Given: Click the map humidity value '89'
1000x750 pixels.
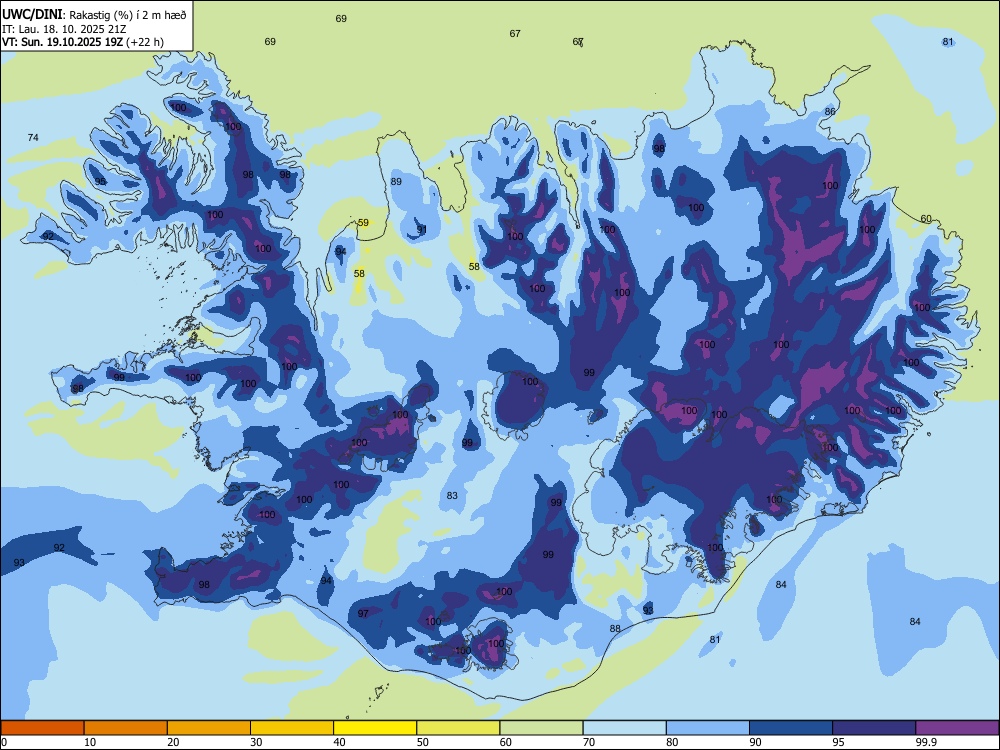Looking at the screenshot, I should (x=396, y=181).
